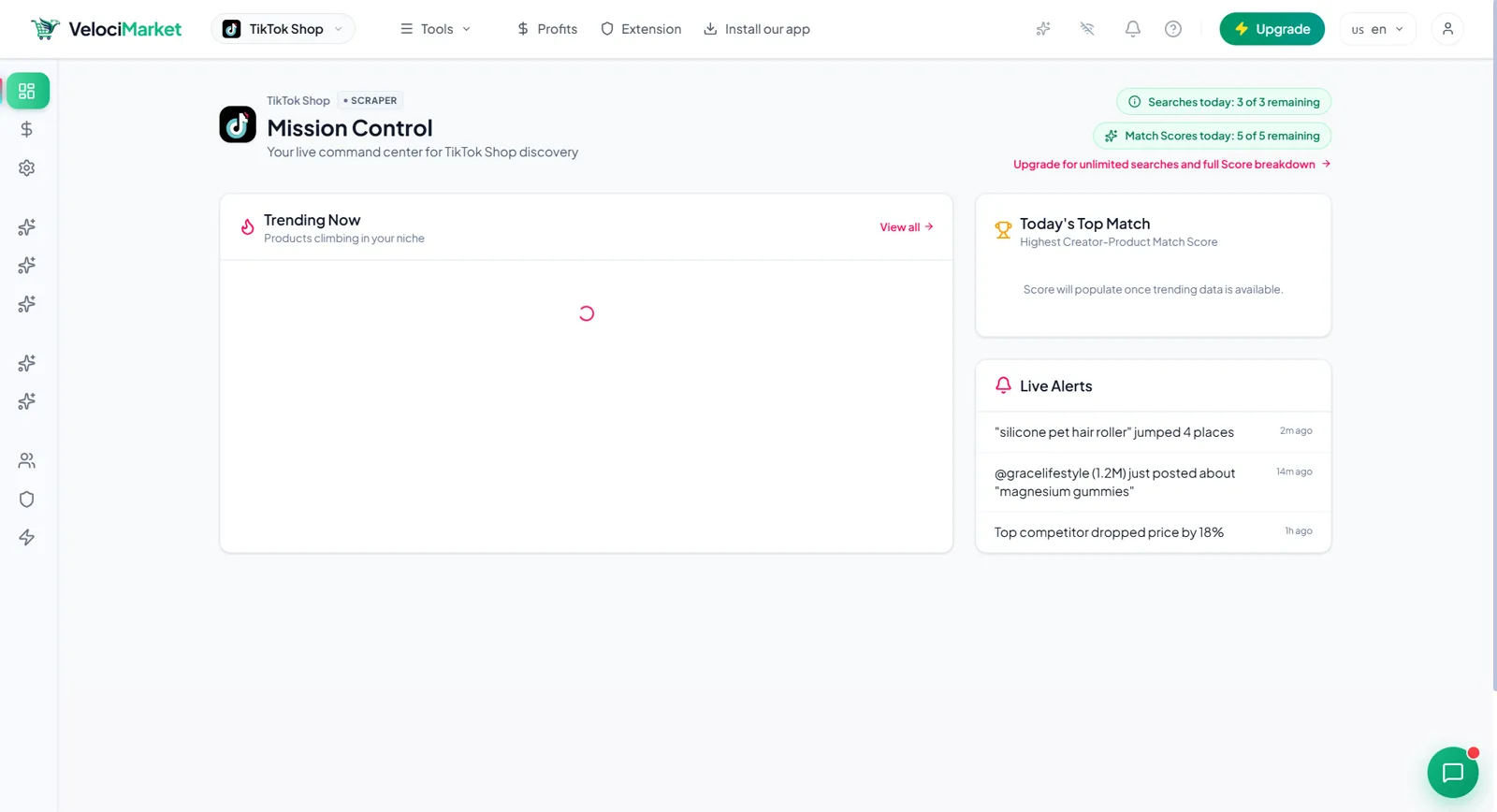
Task: Click Upgrade for unlimited searches link
Action: pos(1171,165)
